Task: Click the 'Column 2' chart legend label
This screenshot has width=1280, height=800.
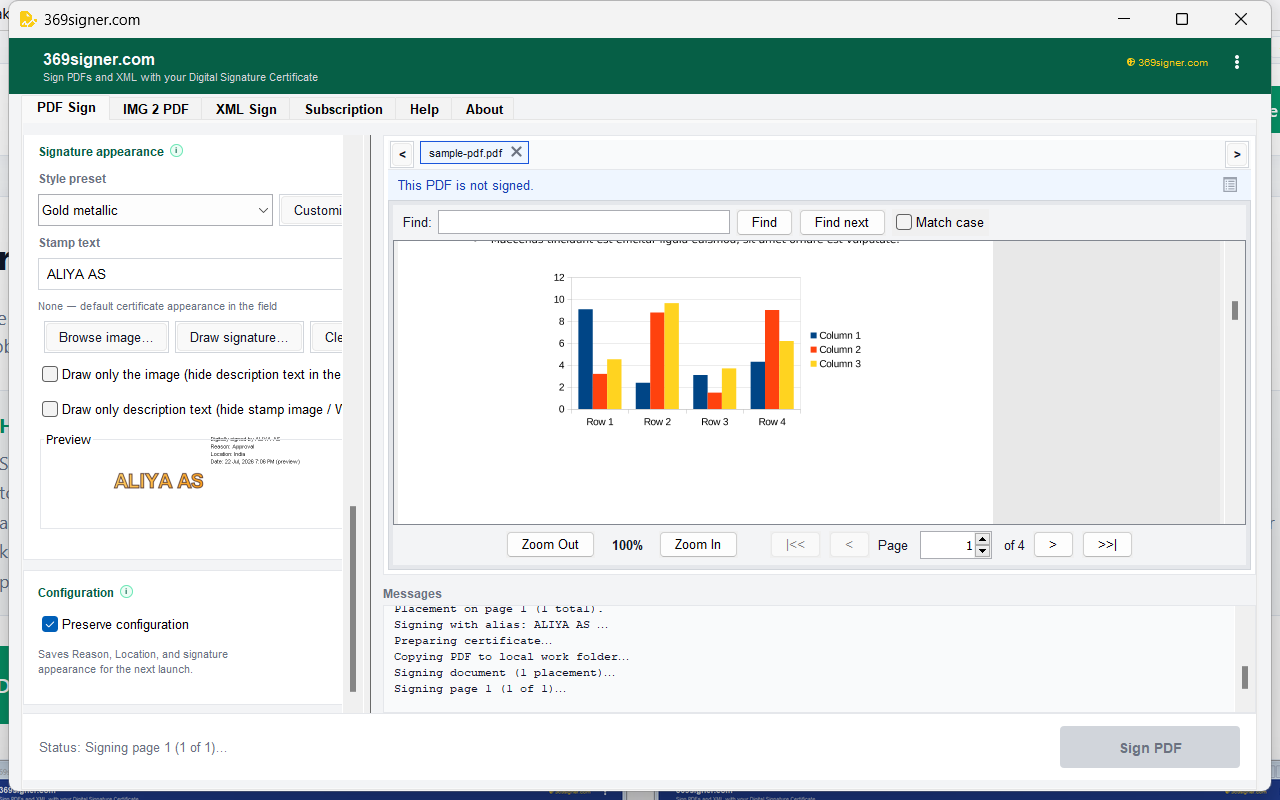Action: (840, 350)
